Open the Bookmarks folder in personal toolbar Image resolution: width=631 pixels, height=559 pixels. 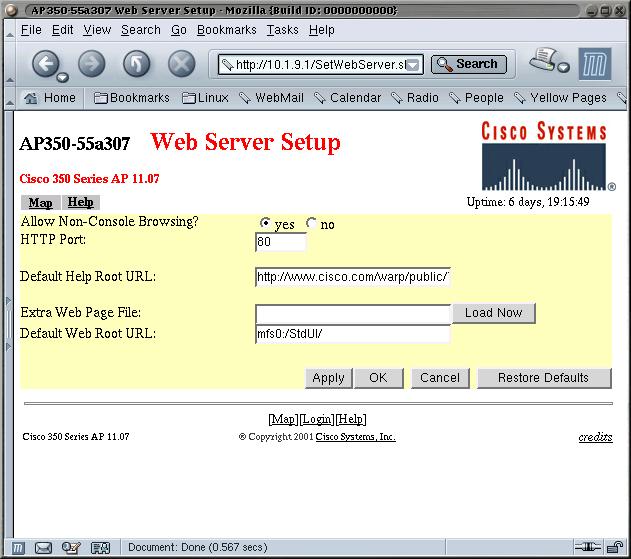[132, 98]
